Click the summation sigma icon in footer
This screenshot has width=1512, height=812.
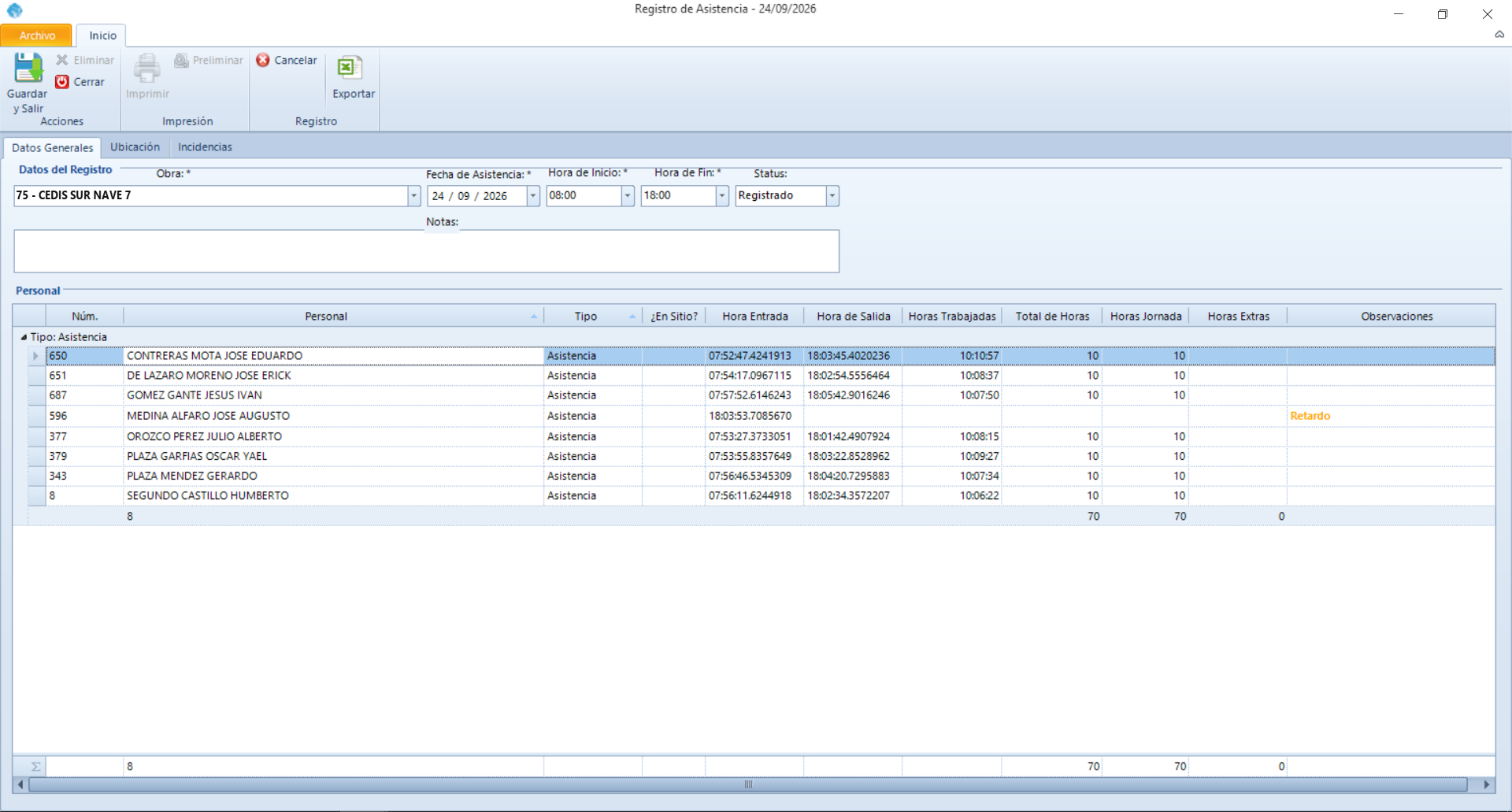pos(35,766)
